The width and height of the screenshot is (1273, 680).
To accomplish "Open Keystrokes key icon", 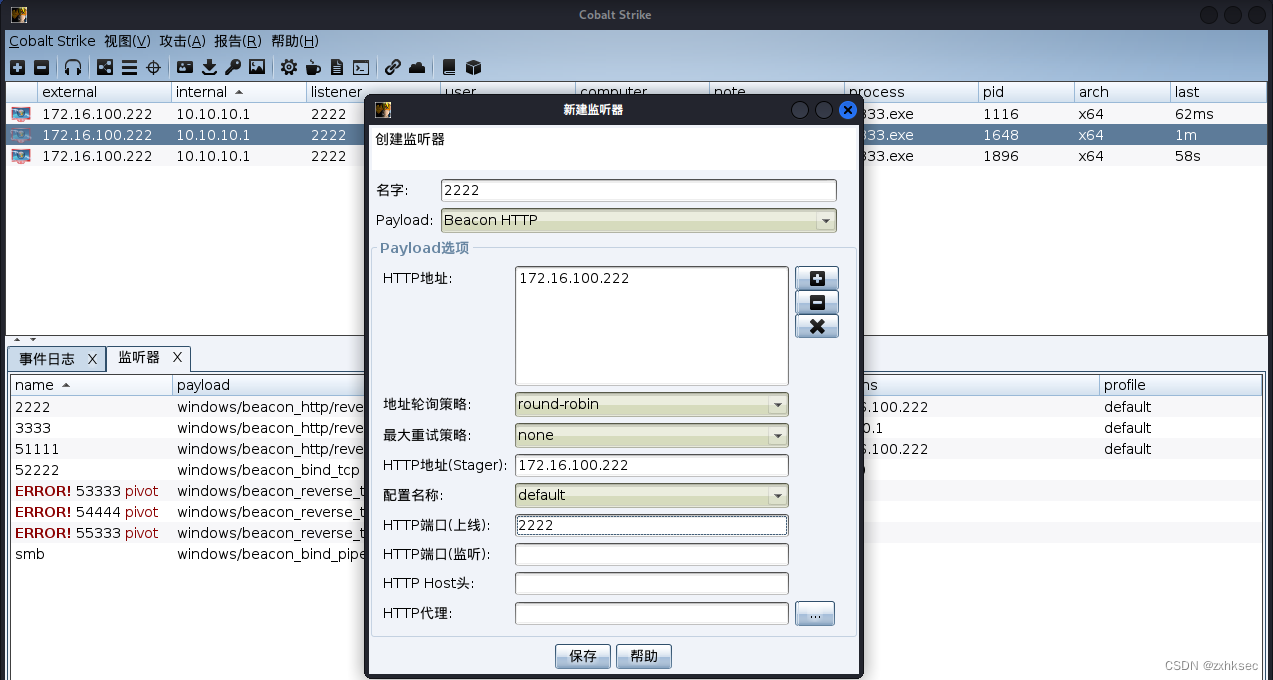I will pos(233,67).
